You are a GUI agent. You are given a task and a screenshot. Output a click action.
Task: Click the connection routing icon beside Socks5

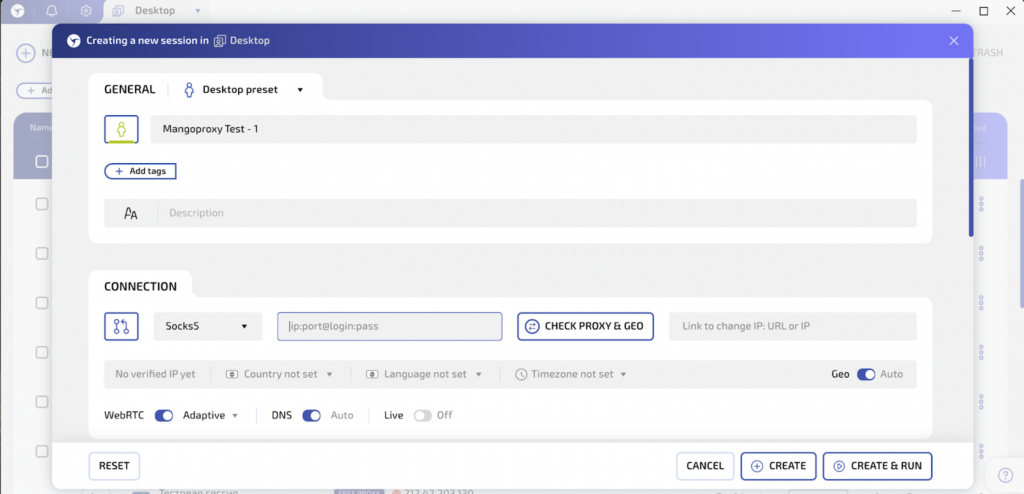(x=121, y=326)
